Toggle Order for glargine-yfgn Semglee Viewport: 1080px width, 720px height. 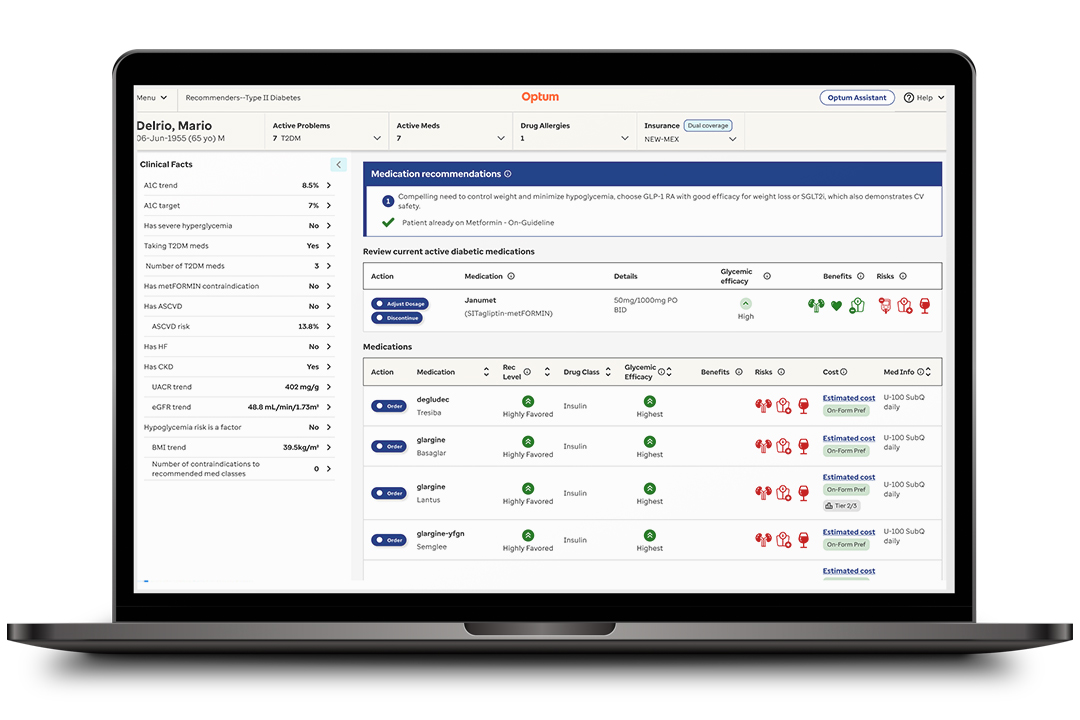[388, 540]
